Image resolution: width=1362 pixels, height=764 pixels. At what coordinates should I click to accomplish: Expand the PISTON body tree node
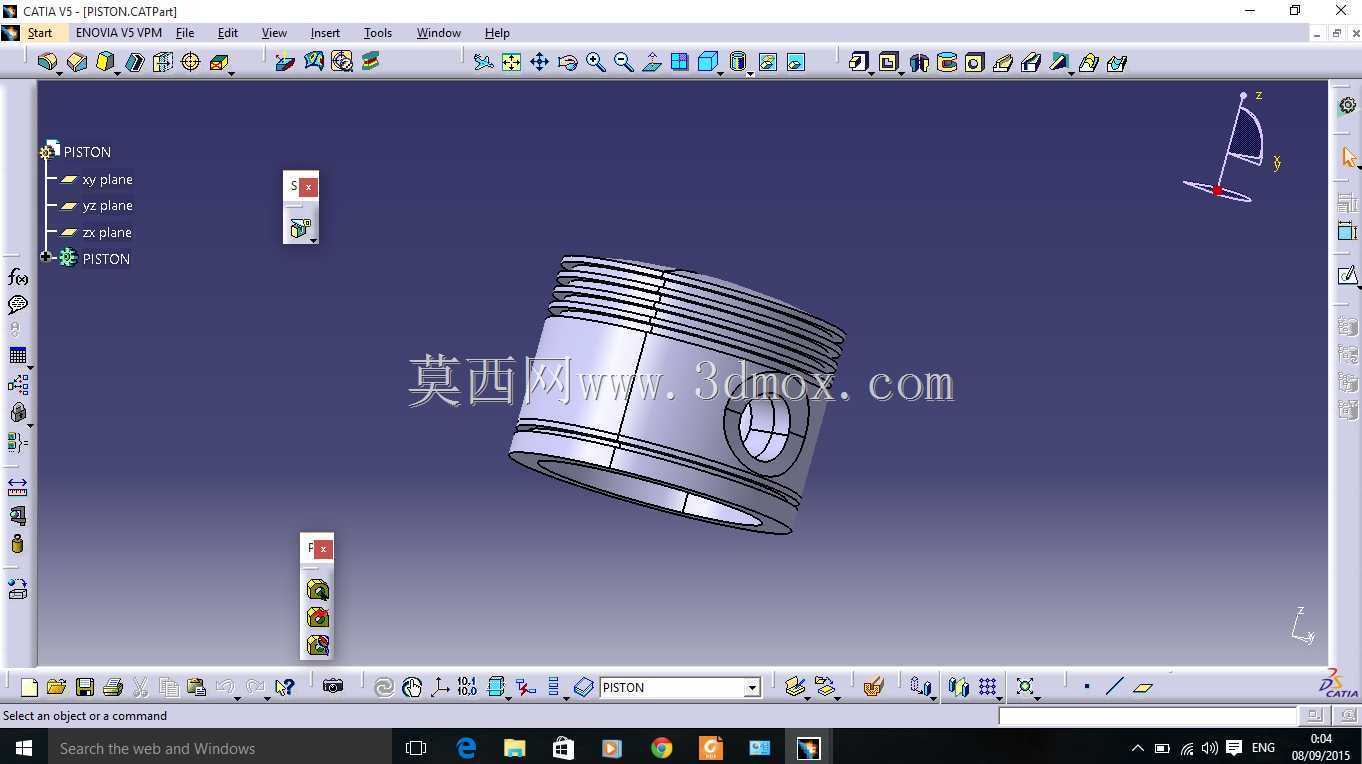46,257
